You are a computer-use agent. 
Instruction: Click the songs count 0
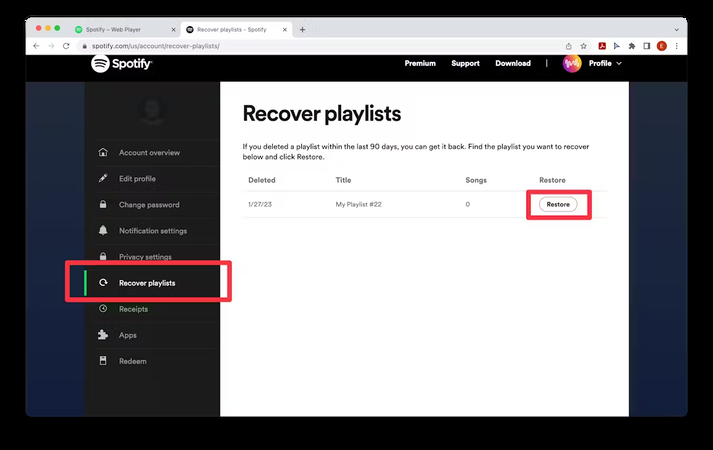(467, 205)
